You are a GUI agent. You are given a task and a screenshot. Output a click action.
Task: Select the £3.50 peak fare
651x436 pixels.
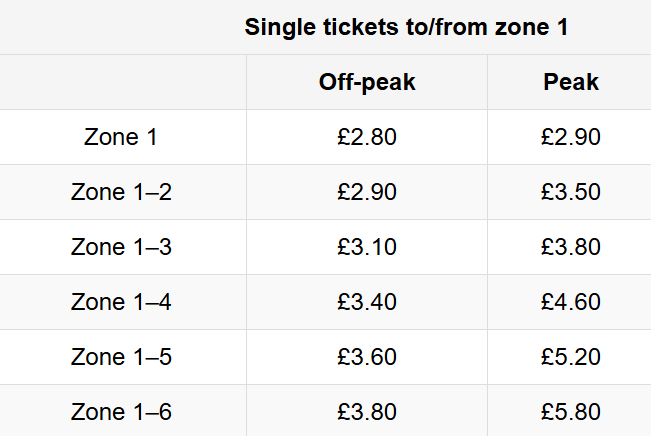click(571, 192)
